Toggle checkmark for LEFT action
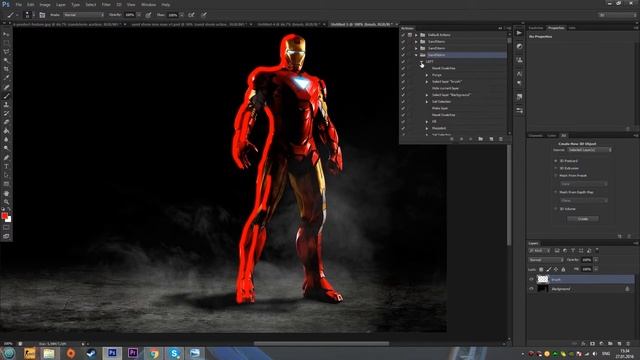 (x=403, y=62)
